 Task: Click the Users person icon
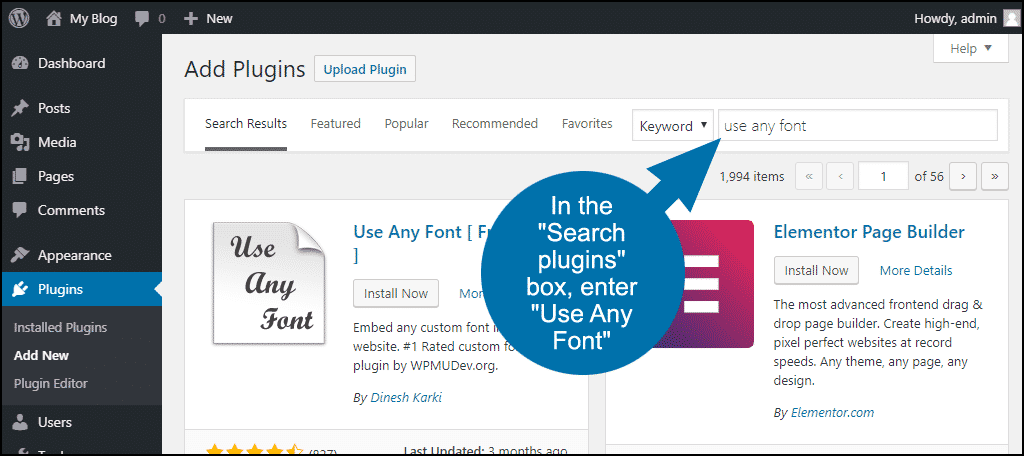[20, 422]
